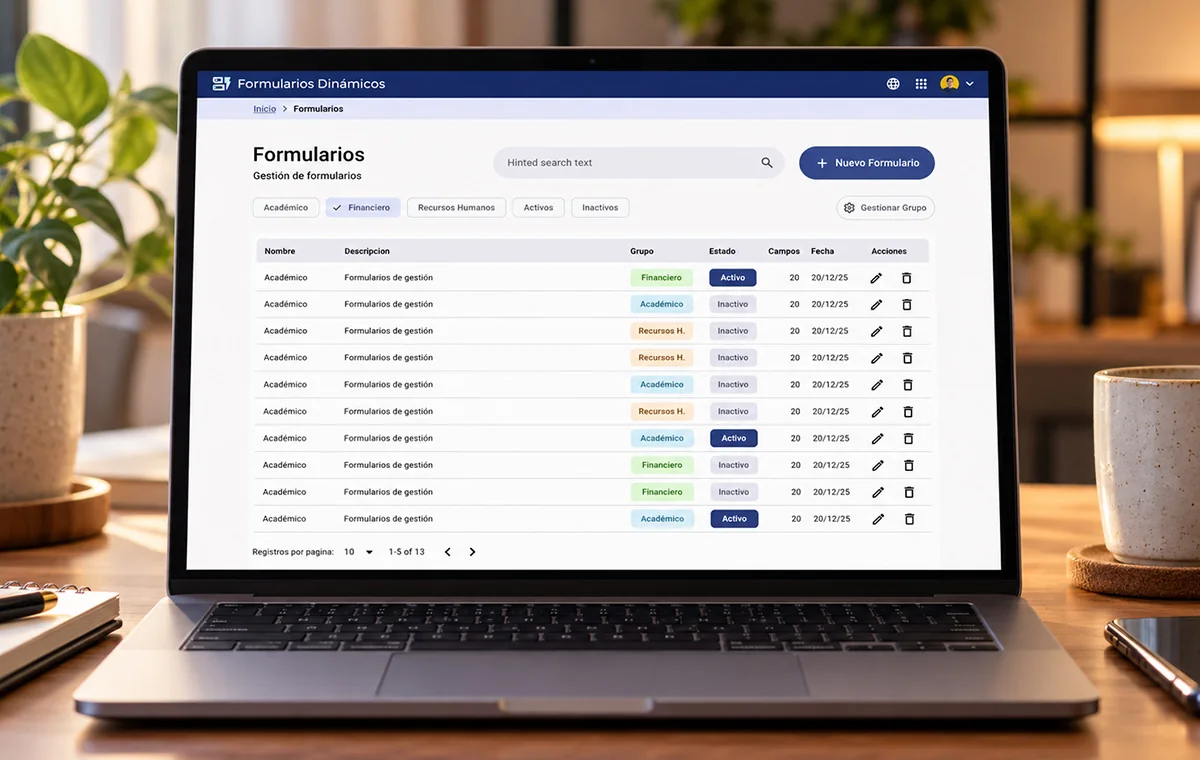Toggle the Activos filter chip
1200x760 pixels.
coord(538,208)
